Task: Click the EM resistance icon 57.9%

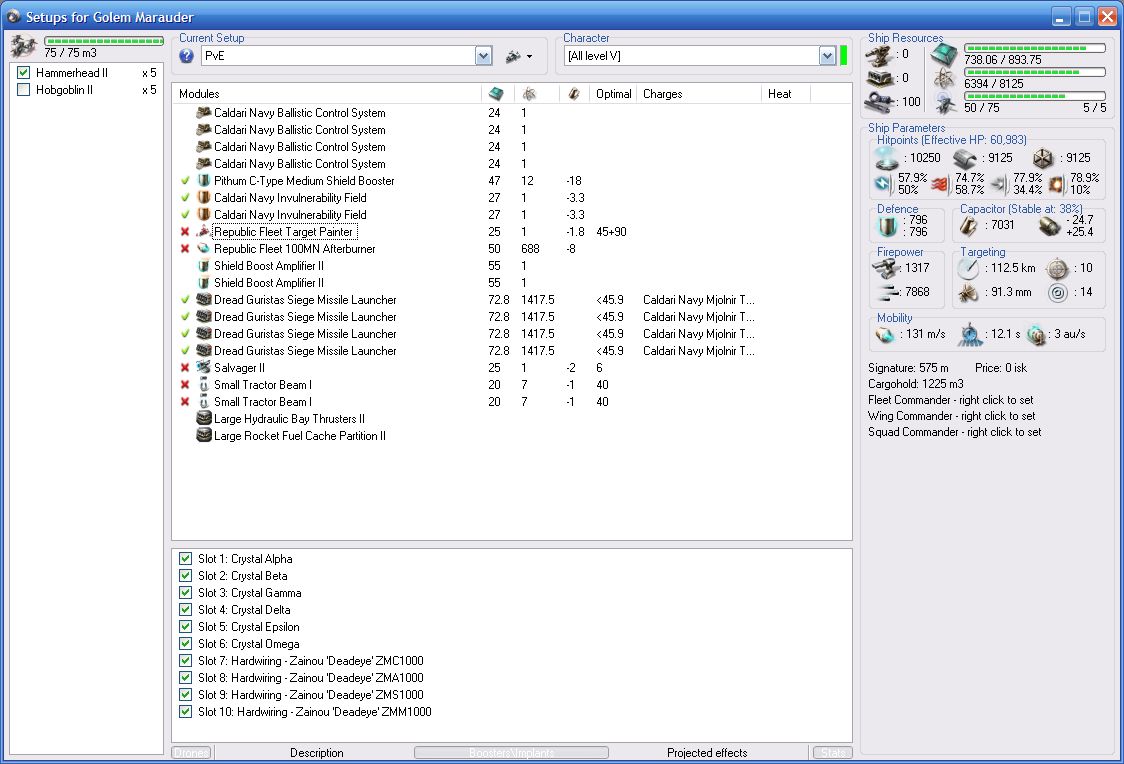Action: 883,184
